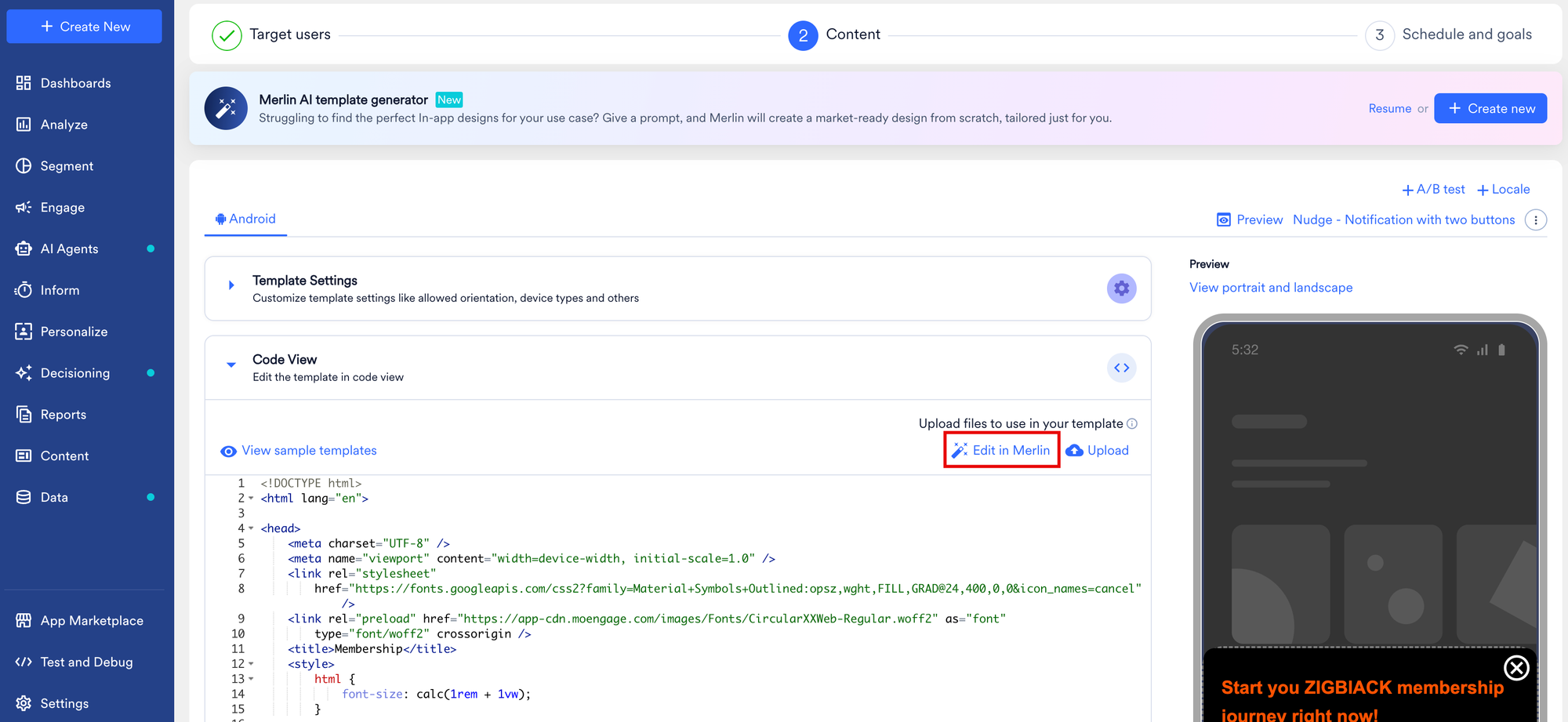The height and width of the screenshot is (722, 1568).
Task: Add an A/B test variation
Action: click(x=1433, y=190)
